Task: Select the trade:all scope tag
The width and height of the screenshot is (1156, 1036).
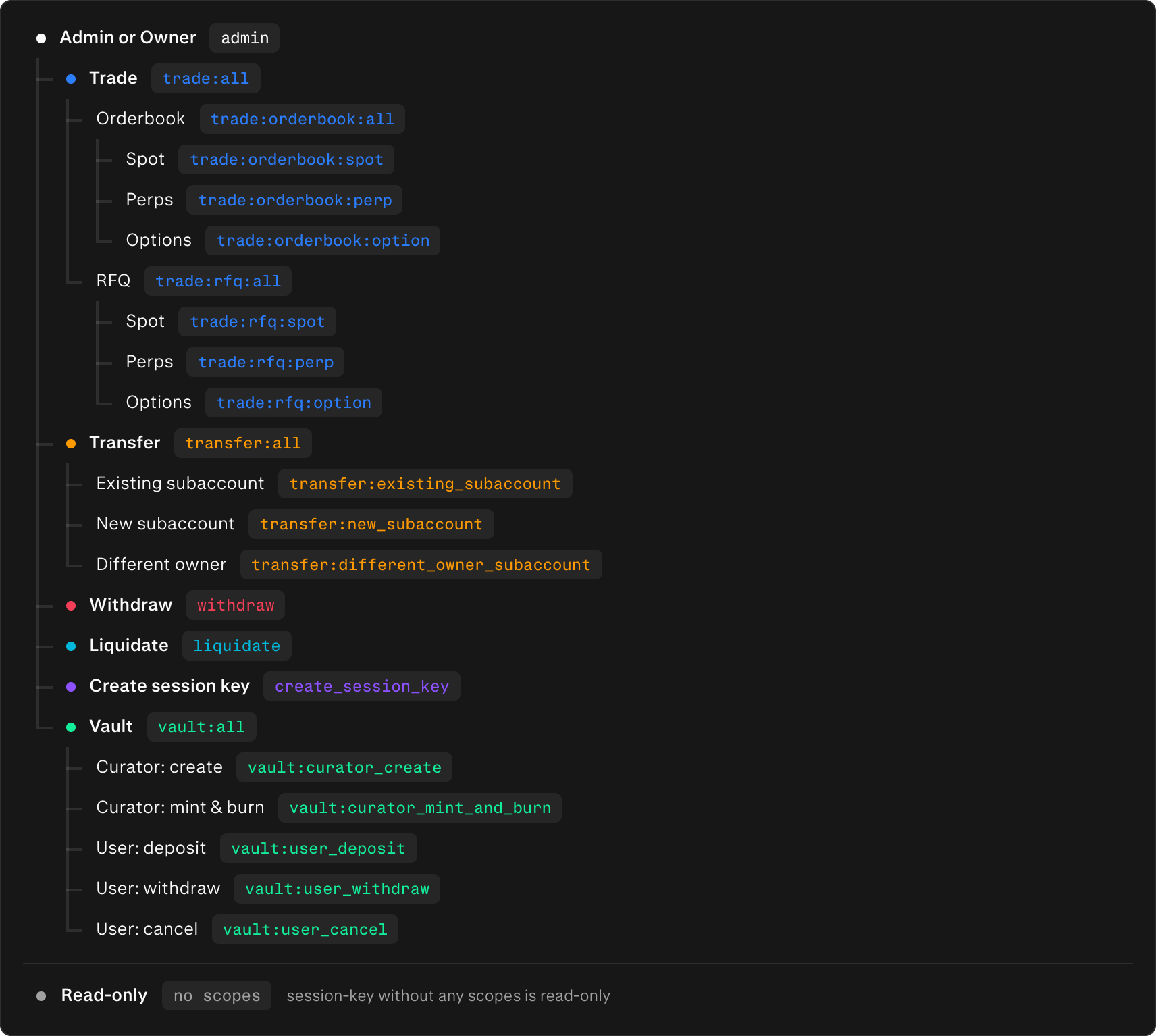Action: [206, 78]
